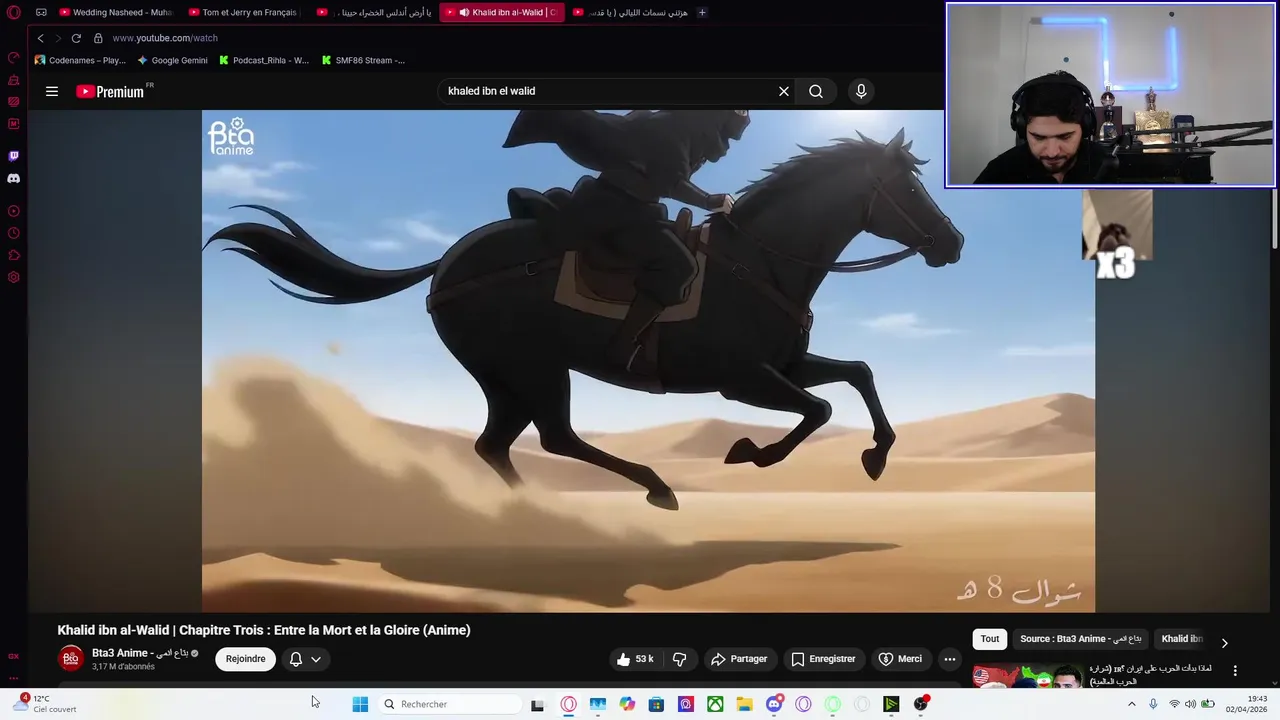Switch to Wedding Nasheed tab

coord(114,12)
